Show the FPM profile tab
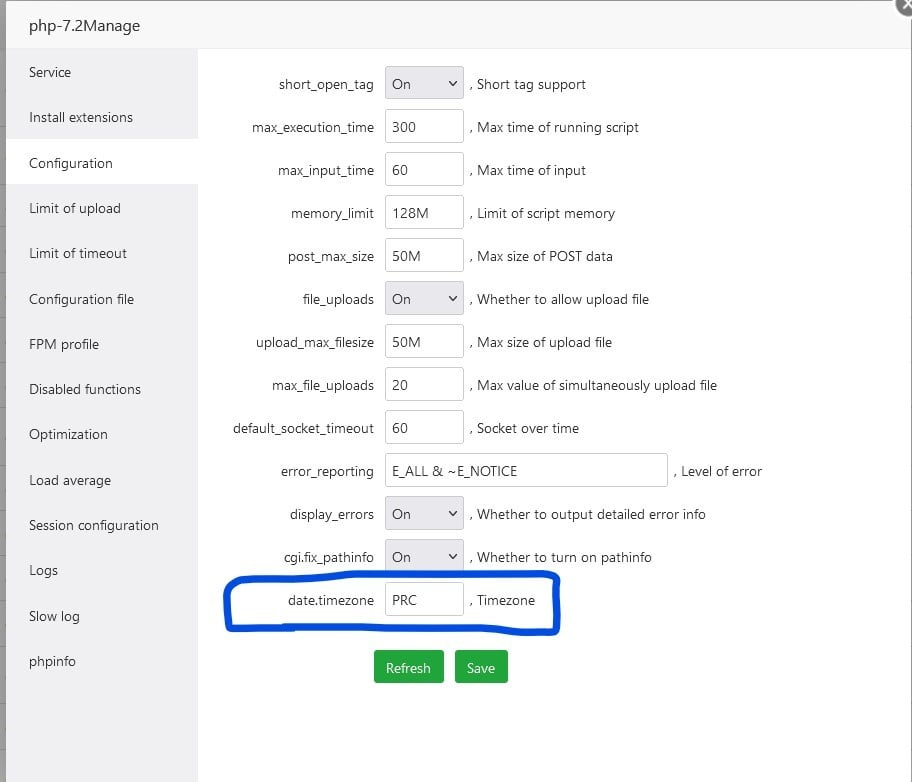Image resolution: width=912 pixels, height=782 pixels. (64, 344)
